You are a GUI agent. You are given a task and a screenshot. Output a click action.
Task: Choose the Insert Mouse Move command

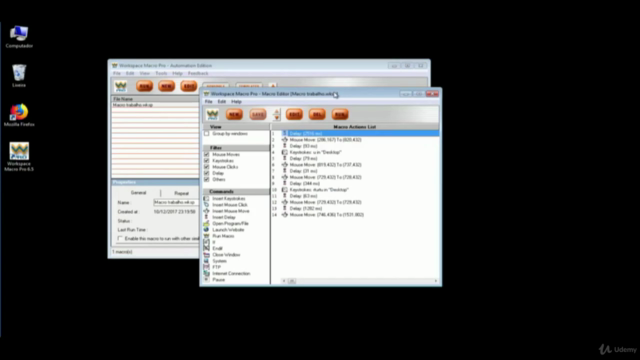click(x=231, y=211)
